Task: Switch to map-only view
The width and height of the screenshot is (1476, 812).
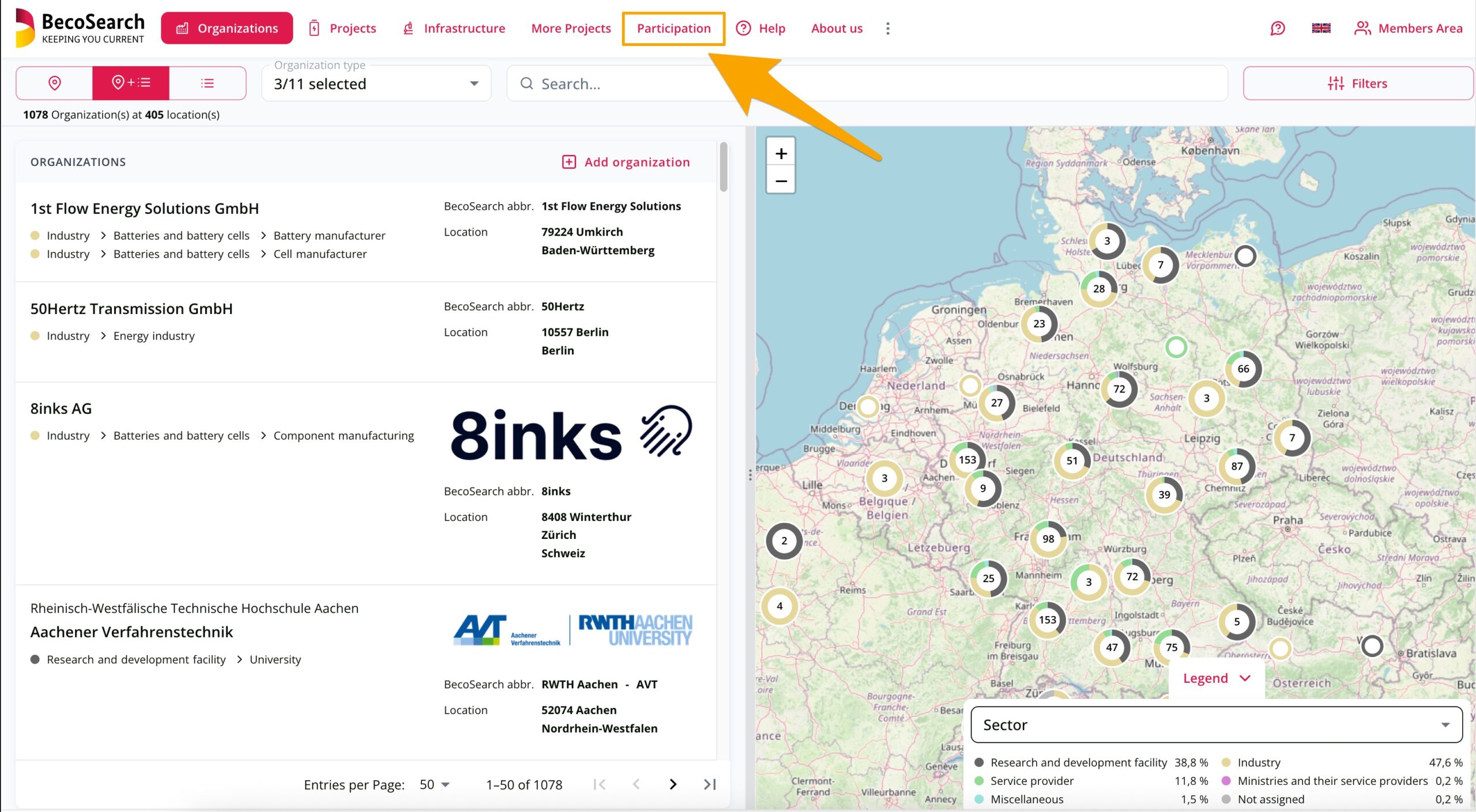Action: tap(54, 84)
